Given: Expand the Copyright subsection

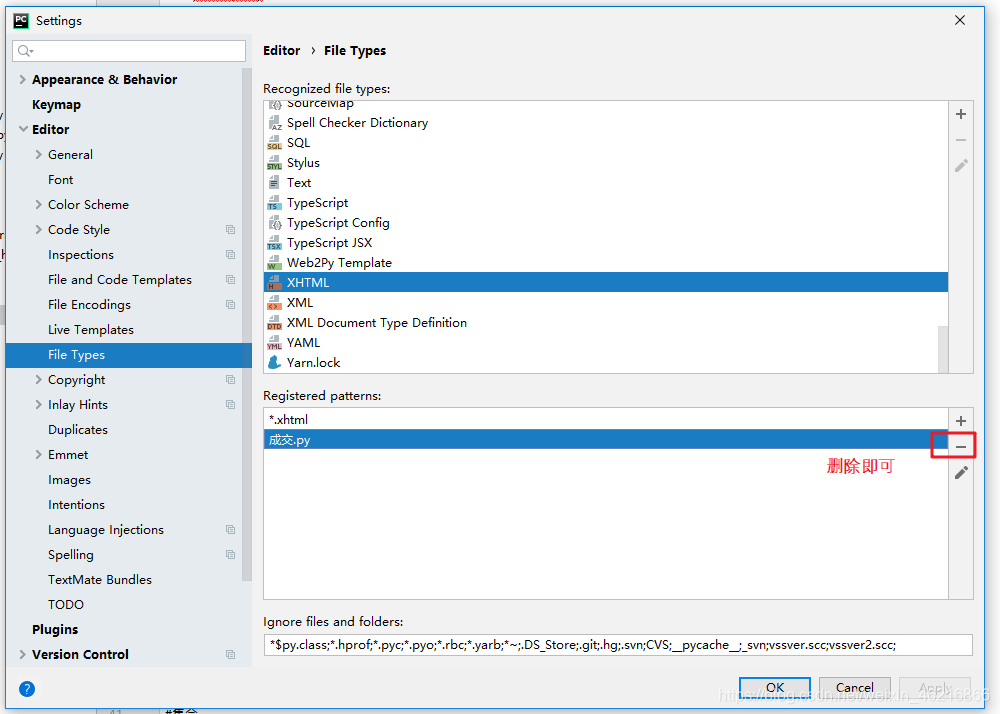Looking at the screenshot, I should point(39,379).
